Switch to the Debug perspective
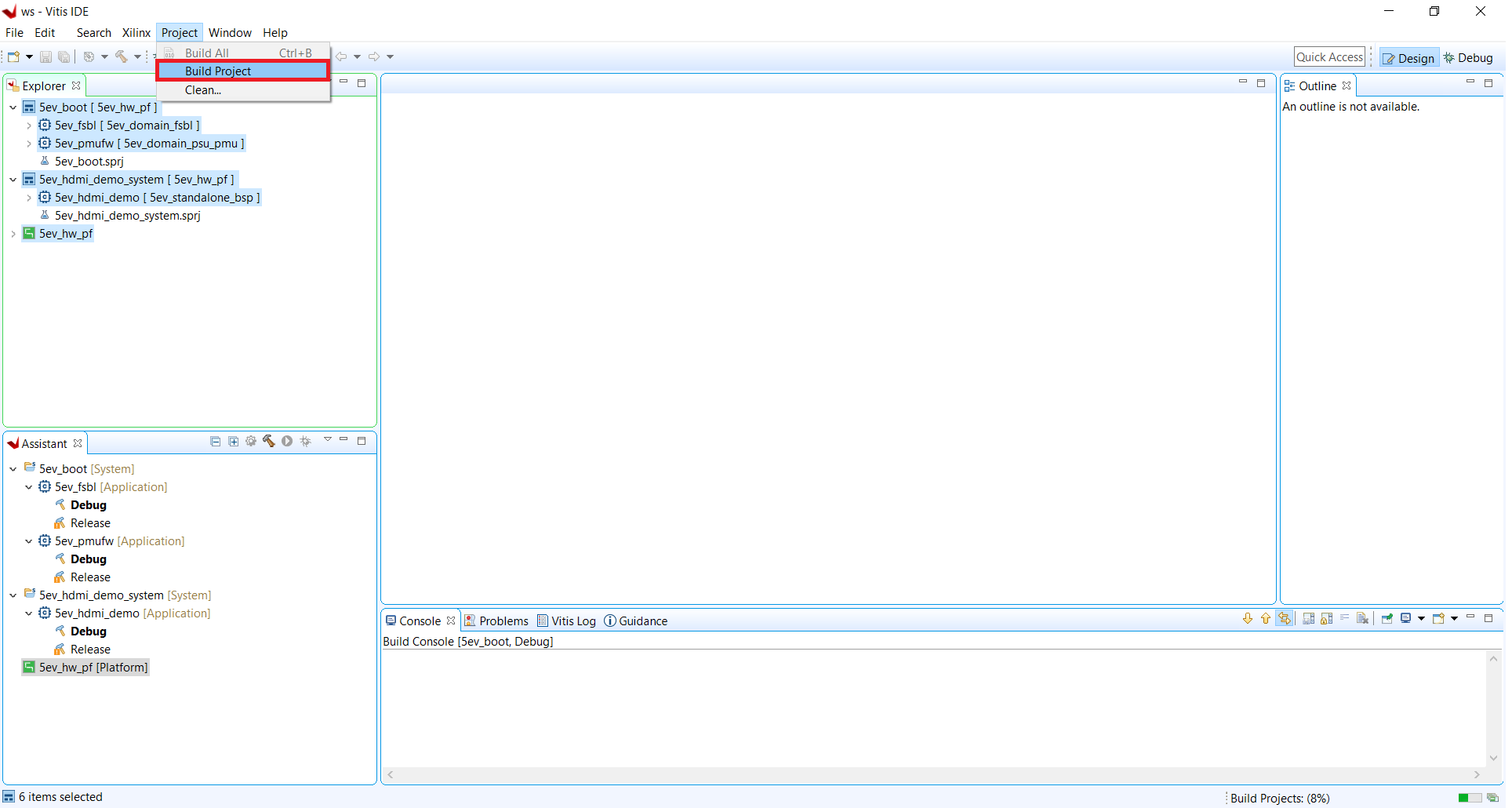Image resolution: width=1512 pixels, height=808 pixels. tap(1469, 58)
